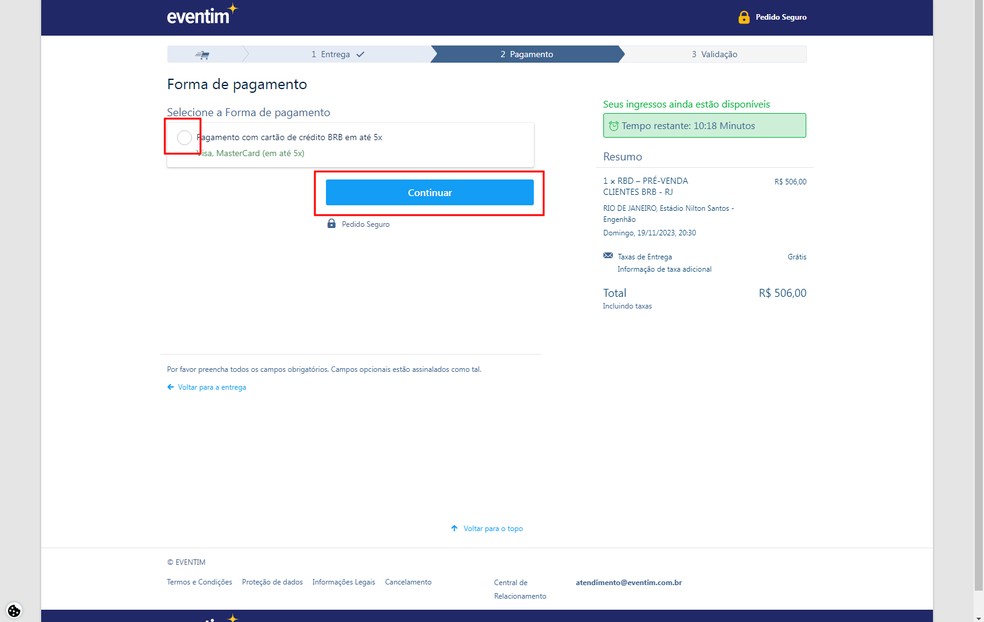
Task: Click the eventim logo in header
Action: (x=202, y=14)
